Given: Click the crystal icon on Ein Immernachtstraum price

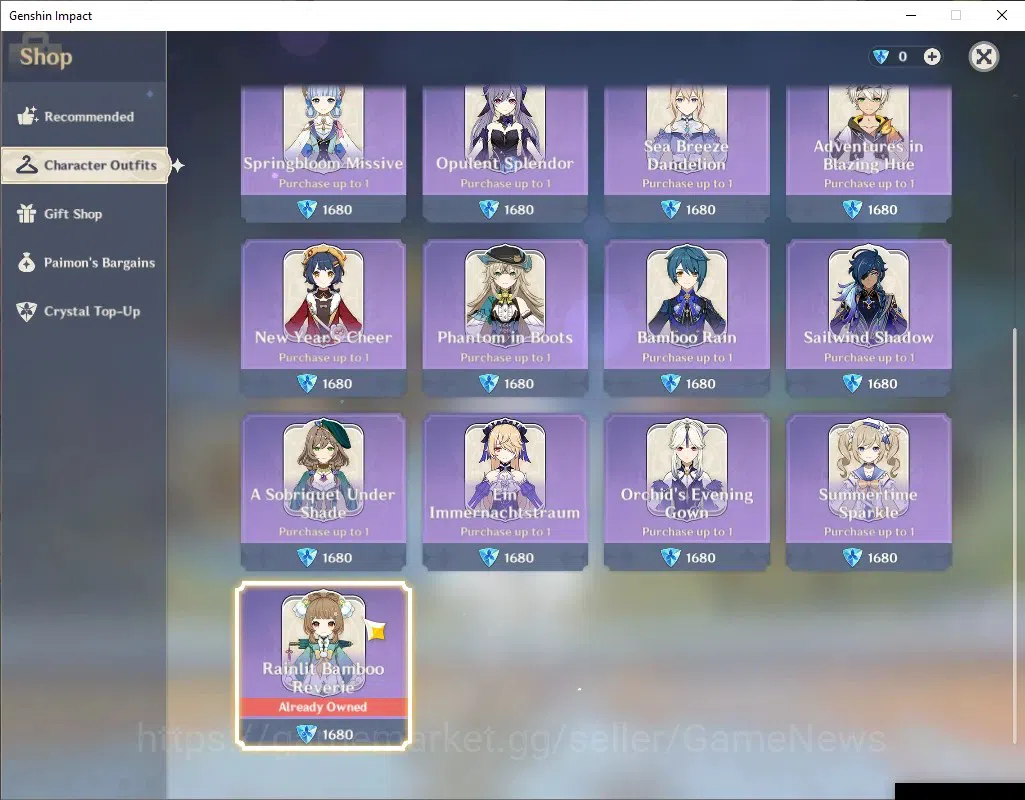Looking at the screenshot, I should [x=488, y=557].
